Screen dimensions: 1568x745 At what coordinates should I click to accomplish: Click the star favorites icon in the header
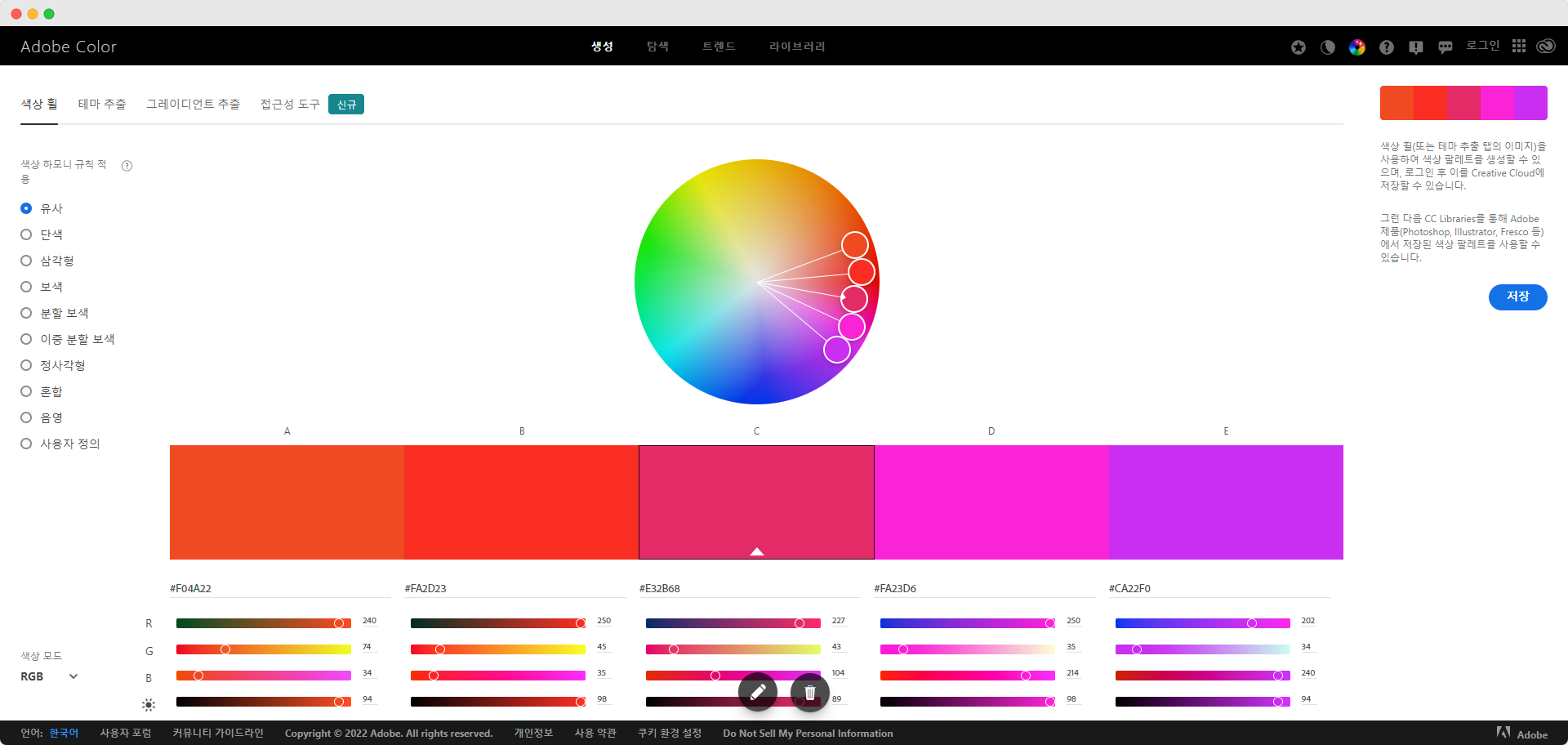point(1298,47)
